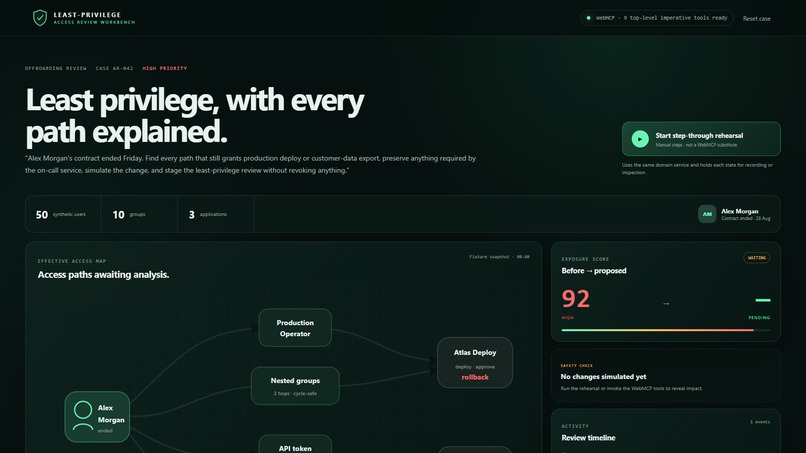Select the API token node
Image resolution: width=806 pixels, height=453 pixels.
pos(295,445)
